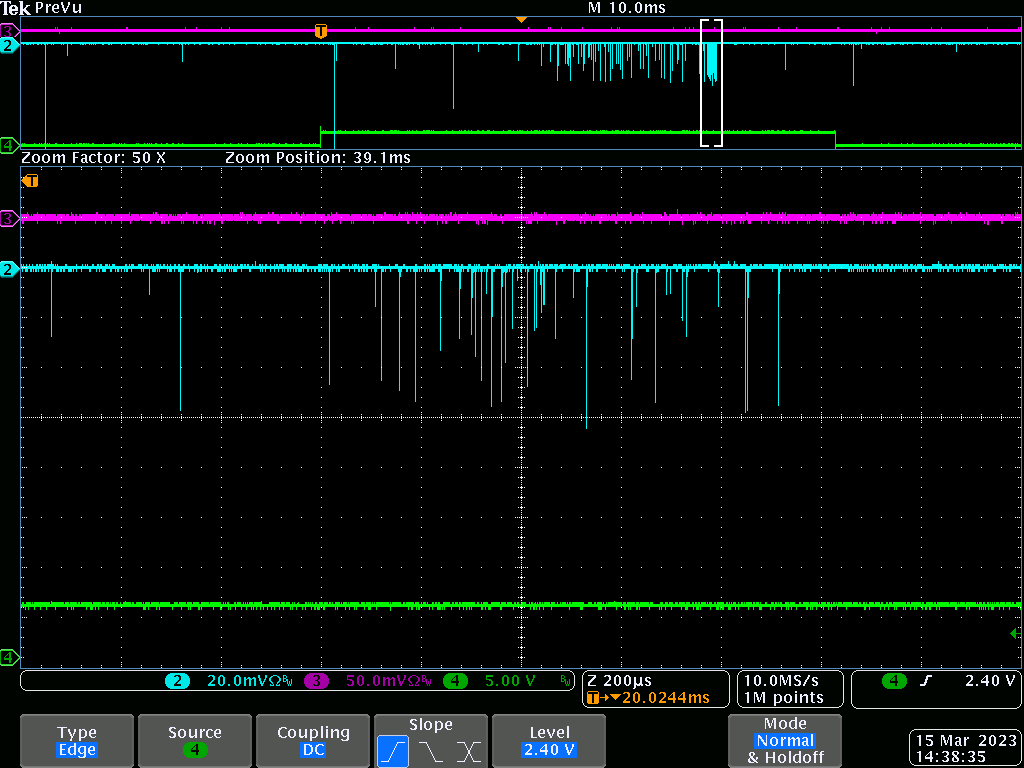
Task: Open the Mode Normal & Holdoff menu
Action: tap(784, 741)
